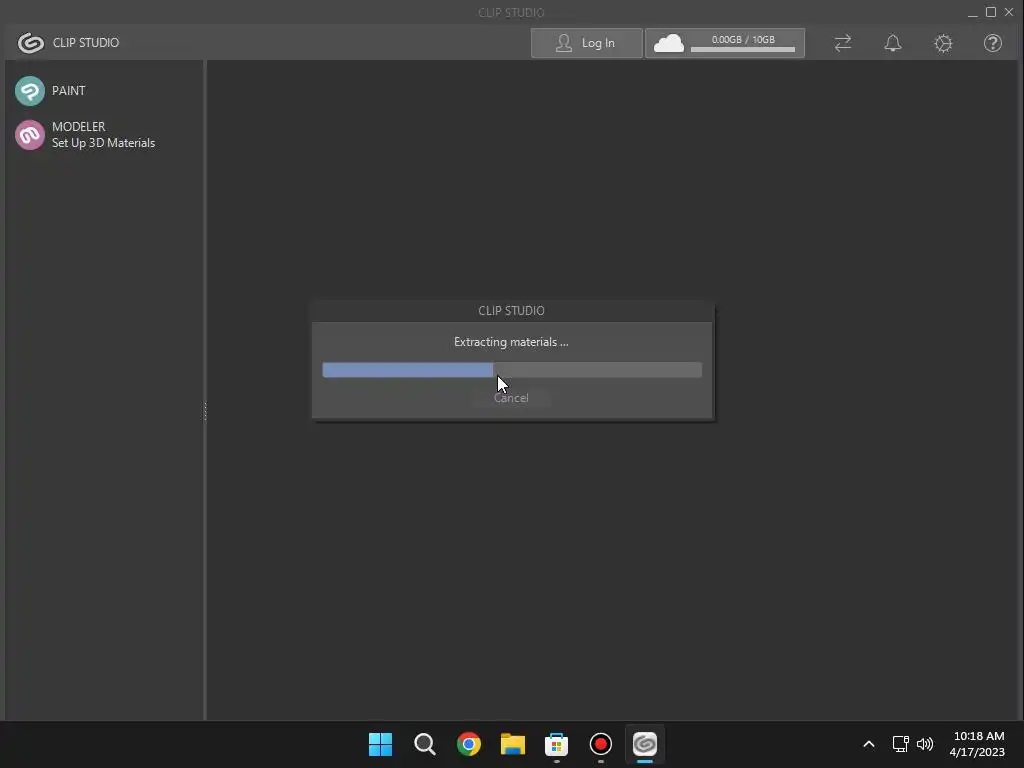1024x768 pixels.
Task: Open Microsoft Store from taskbar
Action: click(556, 744)
